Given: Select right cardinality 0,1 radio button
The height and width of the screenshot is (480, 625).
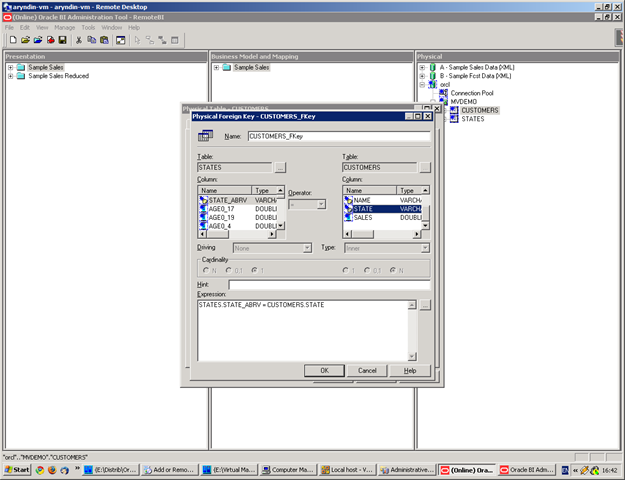Looking at the screenshot, I should click(x=367, y=270).
